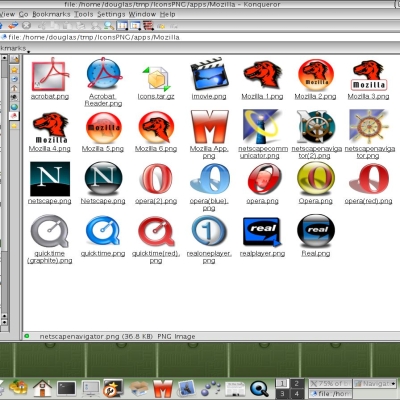The image size is (400, 400).
Task: Select the imovie.png clapperboard icon
Action: coord(209,74)
